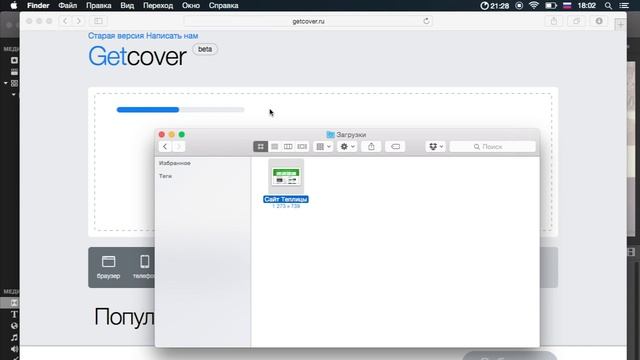Click the timer icon beside 21:28
The image size is (640, 360).
[484, 6]
